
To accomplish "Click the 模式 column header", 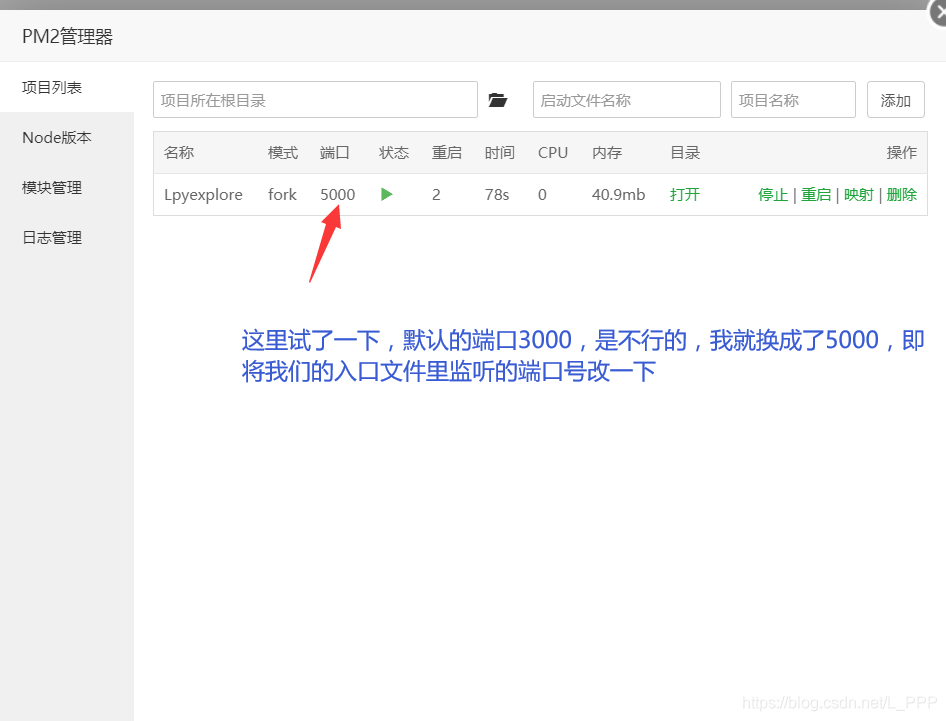I will pyautogui.click(x=282, y=152).
